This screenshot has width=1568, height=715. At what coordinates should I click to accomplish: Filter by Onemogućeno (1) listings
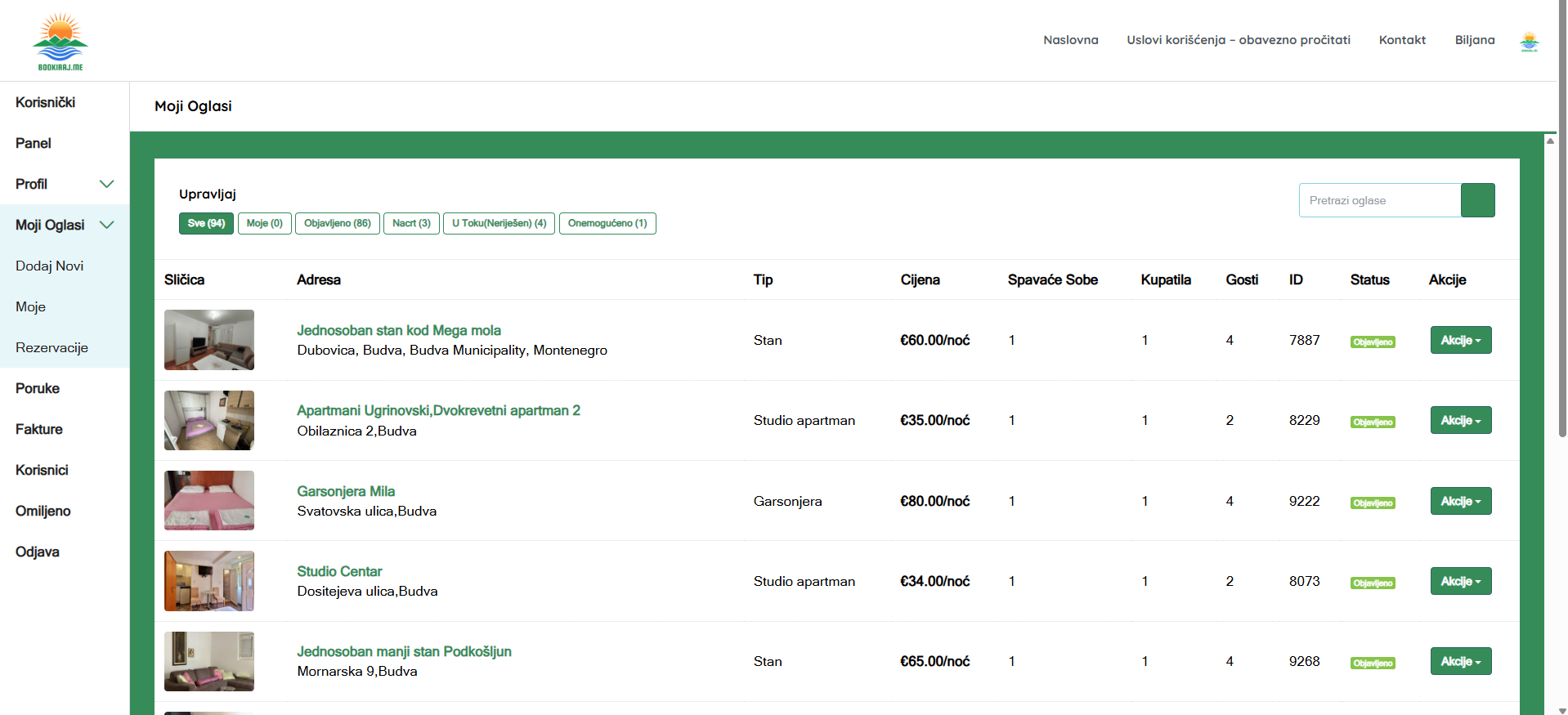point(607,223)
